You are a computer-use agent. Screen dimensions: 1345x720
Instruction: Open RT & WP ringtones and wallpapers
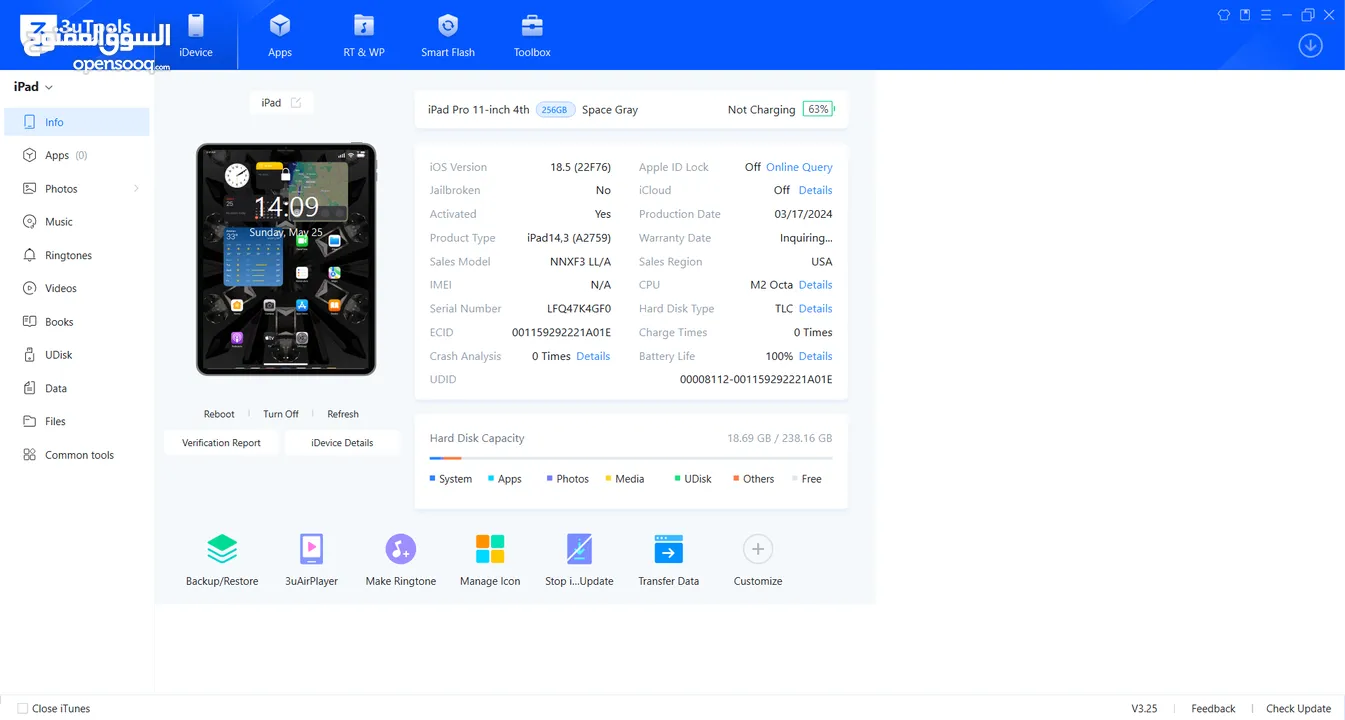(x=364, y=36)
